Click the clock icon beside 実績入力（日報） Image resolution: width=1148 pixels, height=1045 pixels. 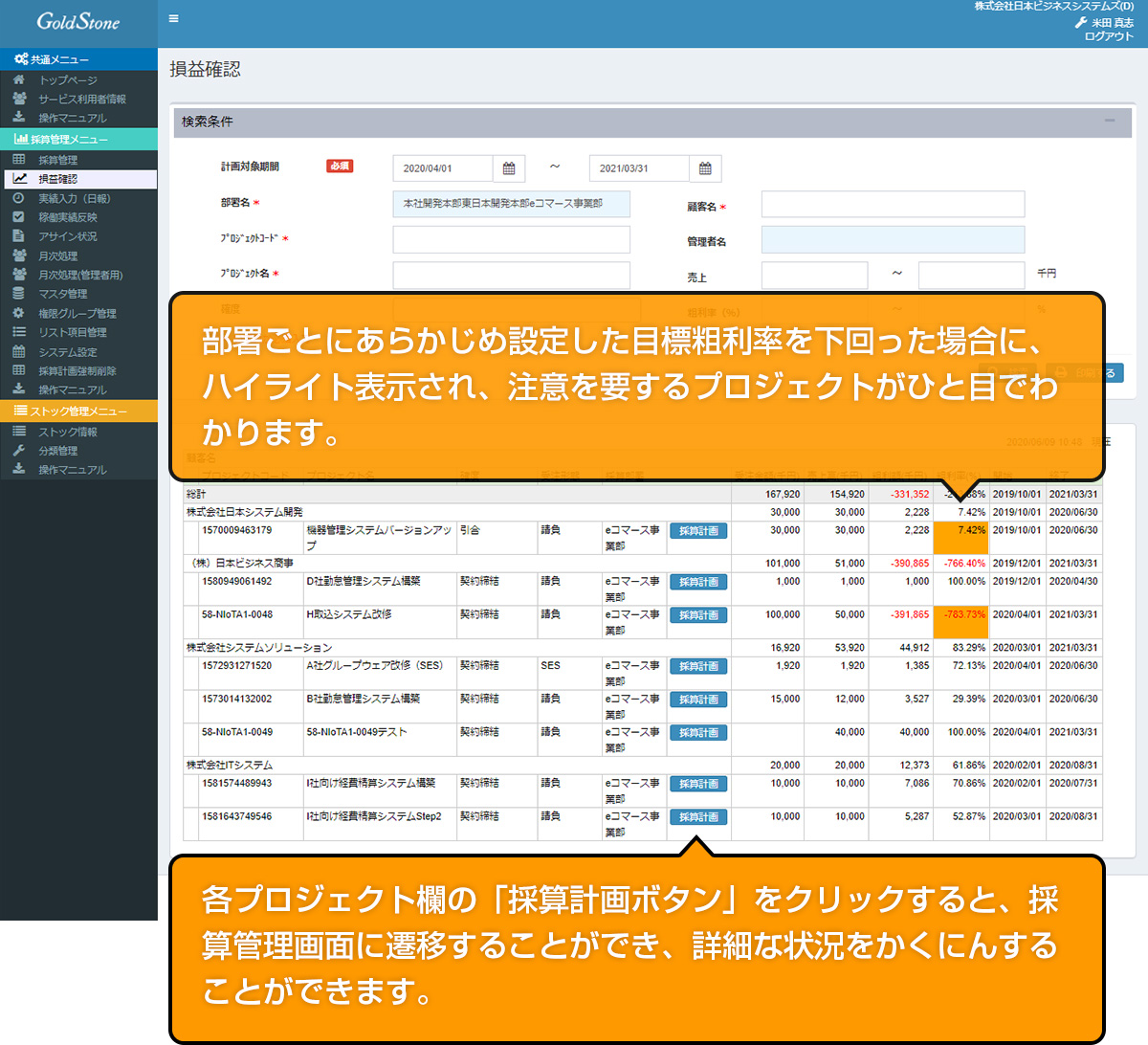pyautogui.click(x=19, y=198)
